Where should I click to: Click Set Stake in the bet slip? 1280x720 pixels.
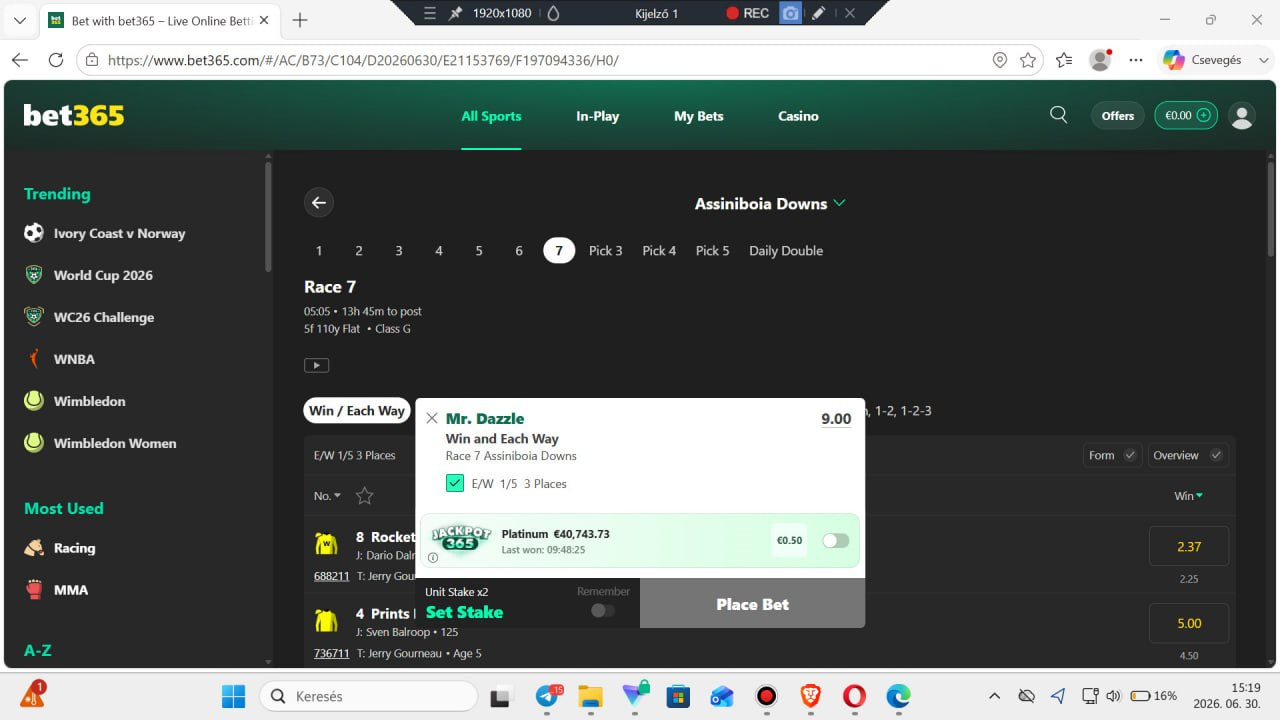click(464, 612)
